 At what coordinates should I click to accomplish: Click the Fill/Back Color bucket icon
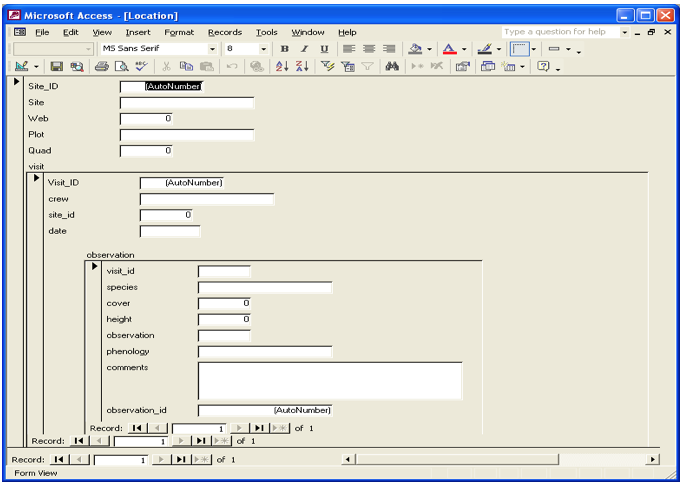[x=415, y=49]
